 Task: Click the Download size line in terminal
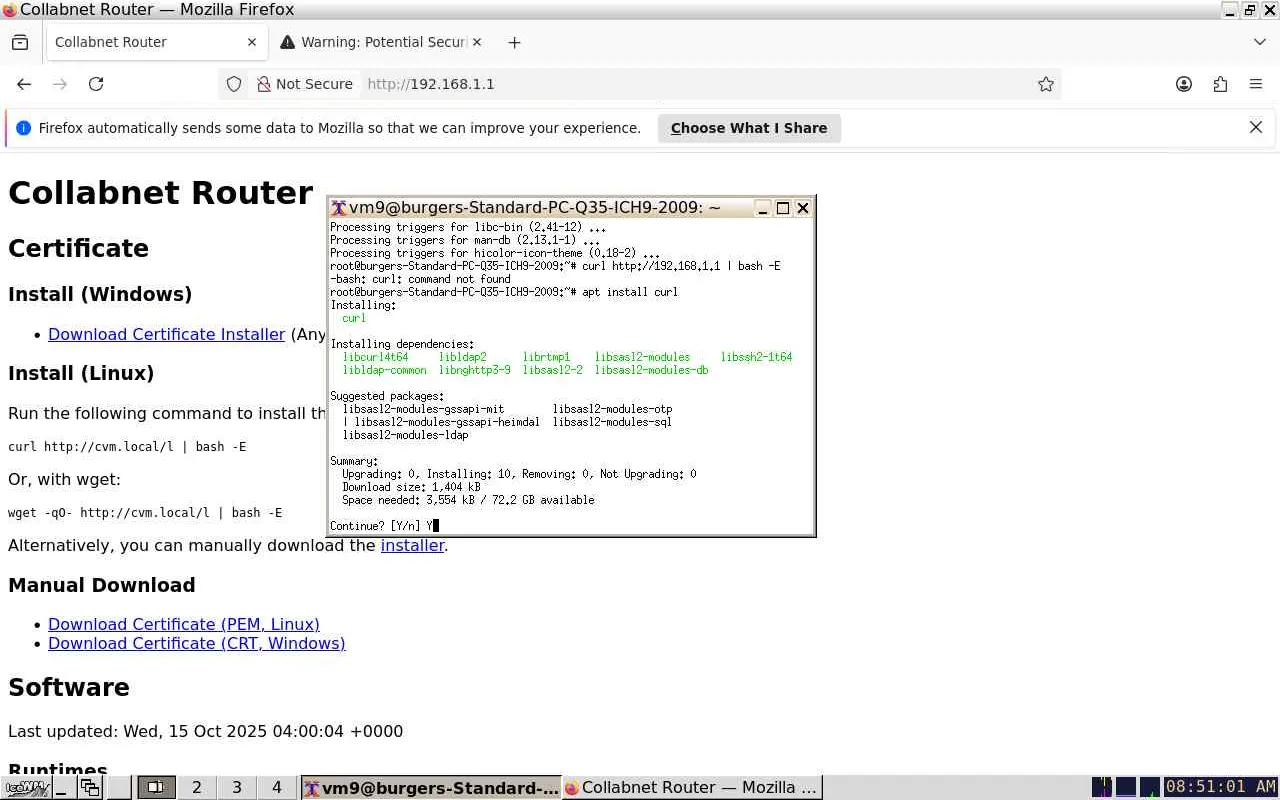(411, 487)
